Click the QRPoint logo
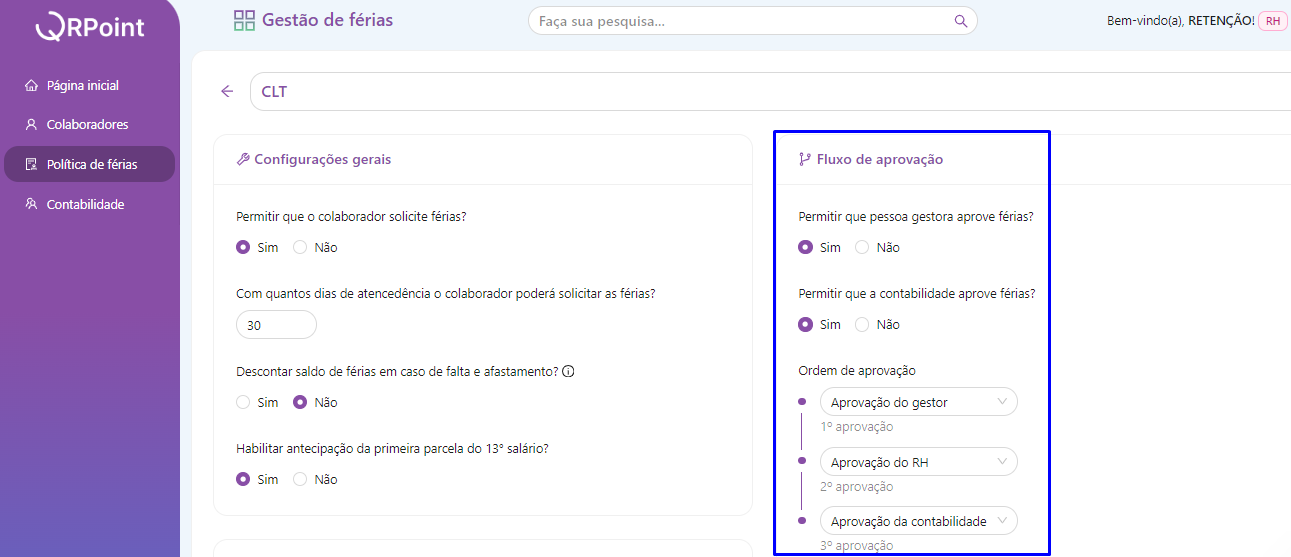The width and height of the screenshot is (1291, 557). click(90, 27)
